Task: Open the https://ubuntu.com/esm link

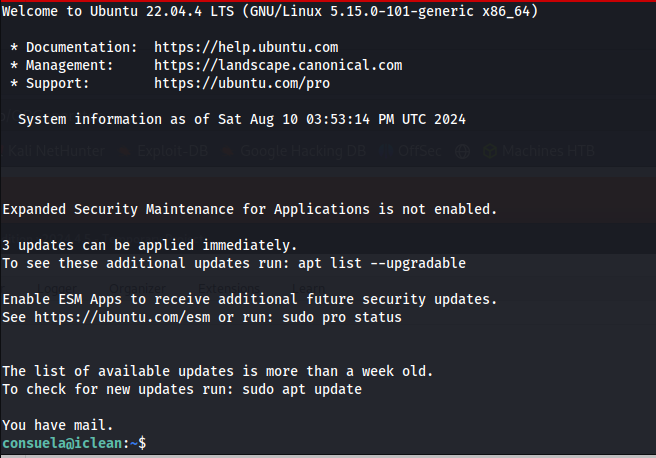Action: (x=122, y=317)
